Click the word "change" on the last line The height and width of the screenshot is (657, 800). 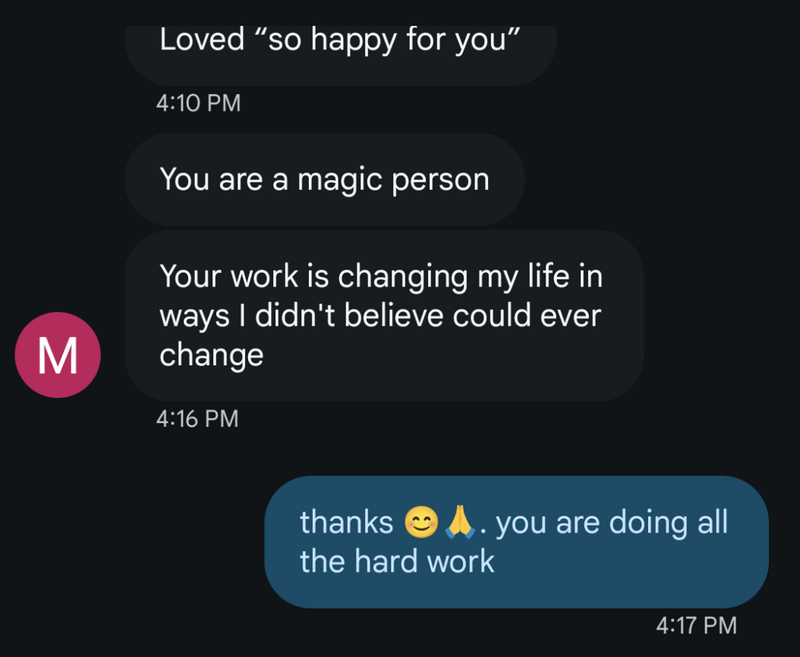tap(211, 354)
